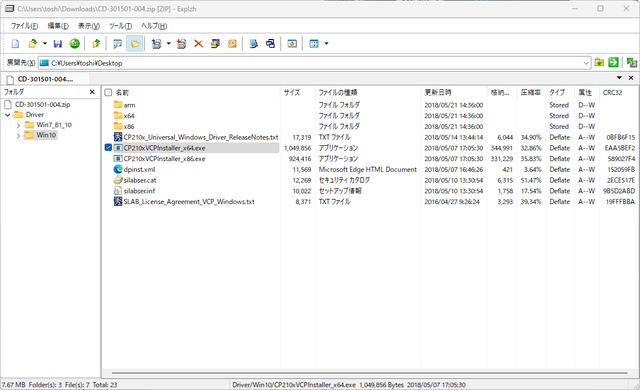Select the Driver folder in tree
The height and width of the screenshot is (390, 640).
tap(35, 115)
